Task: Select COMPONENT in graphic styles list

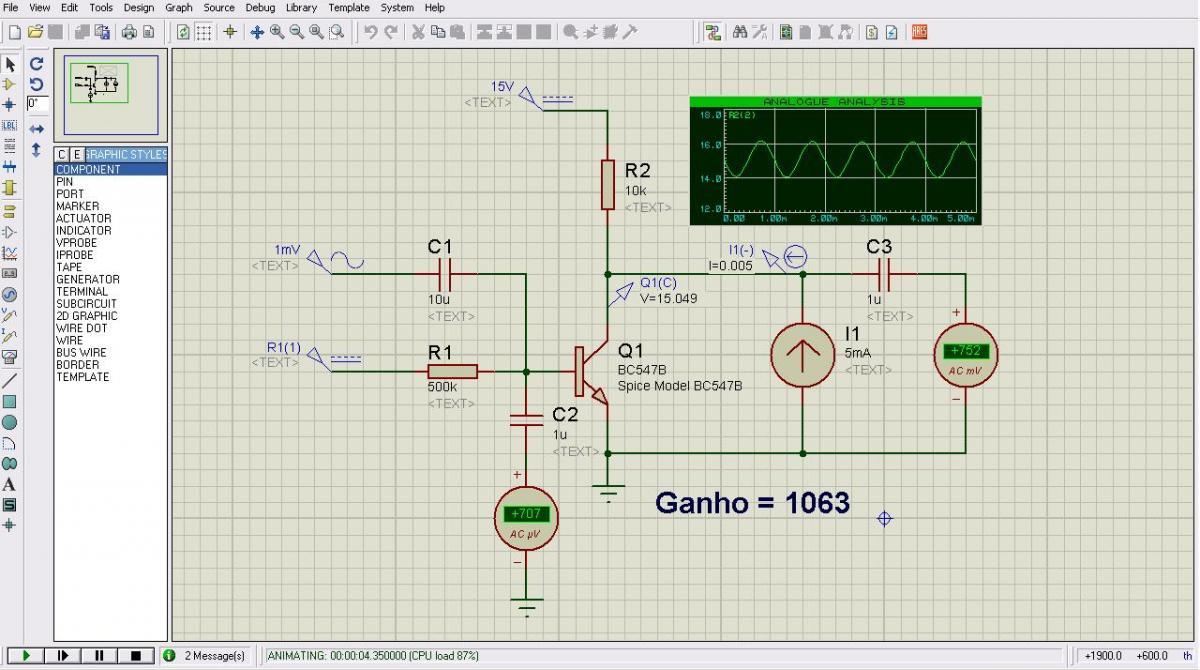Action: click(x=110, y=170)
